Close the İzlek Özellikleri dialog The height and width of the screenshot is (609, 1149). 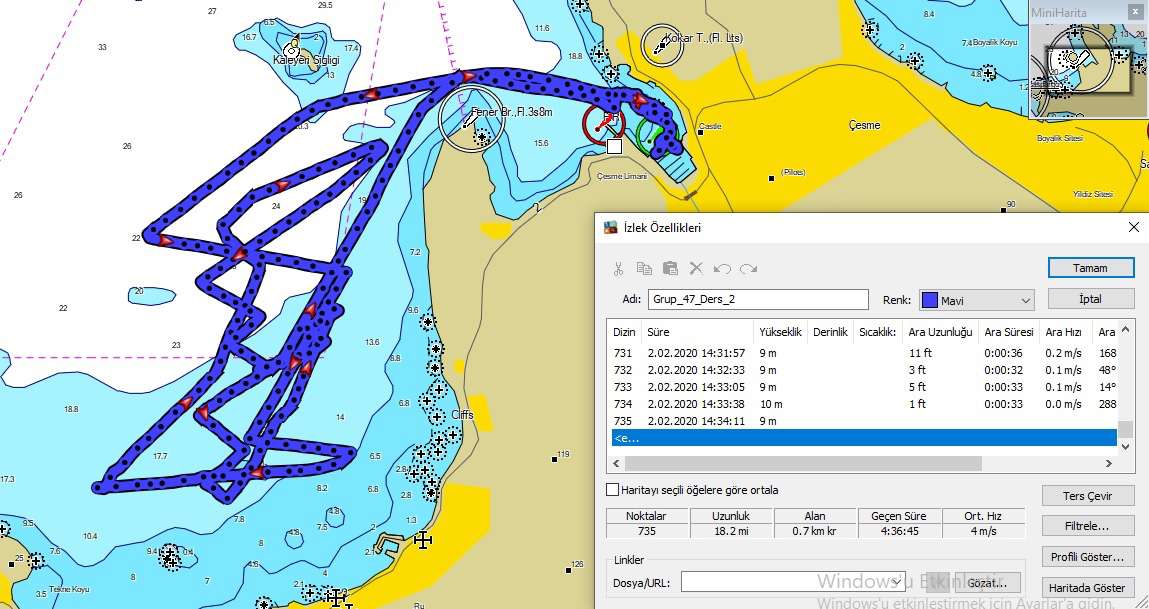[x=1133, y=227]
